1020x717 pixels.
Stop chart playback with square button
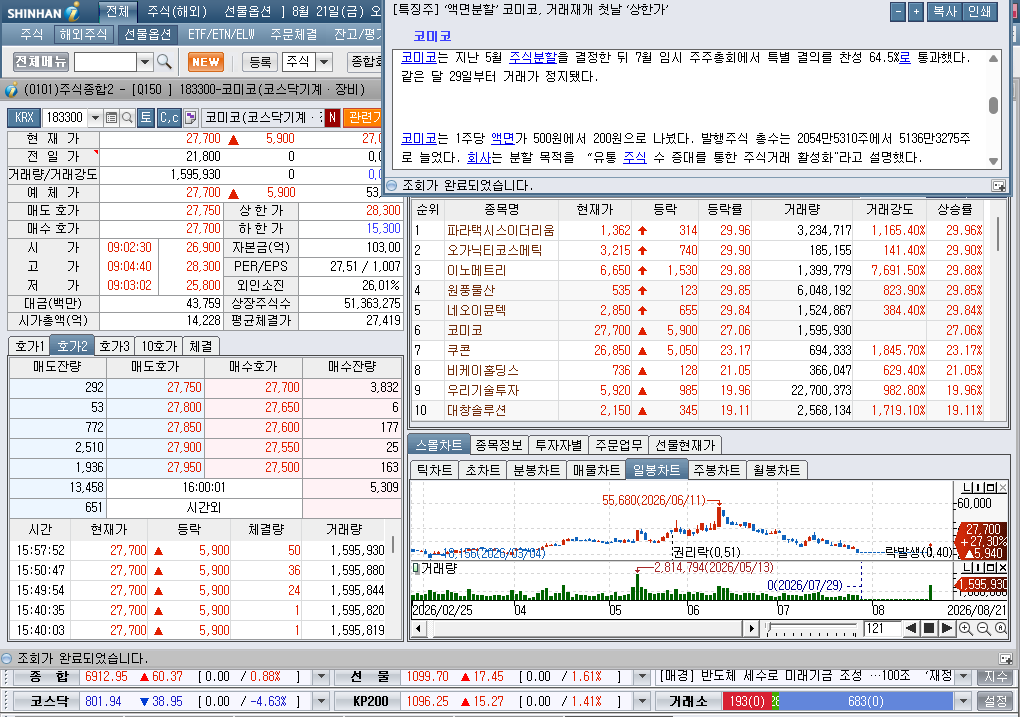(x=929, y=629)
